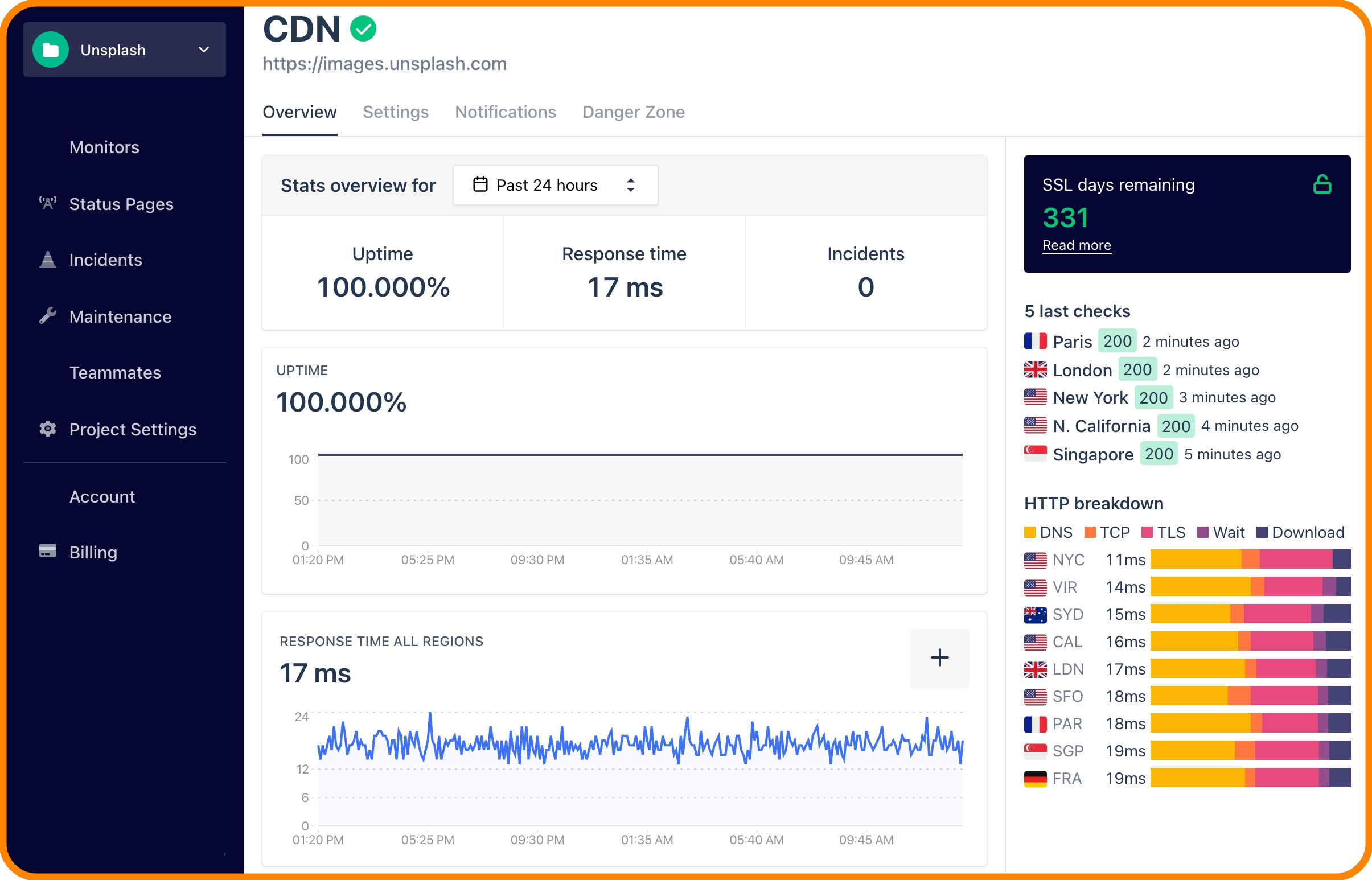Switch to the Settings tab
Screen dimensions: 1372x880
click(396, 112)
